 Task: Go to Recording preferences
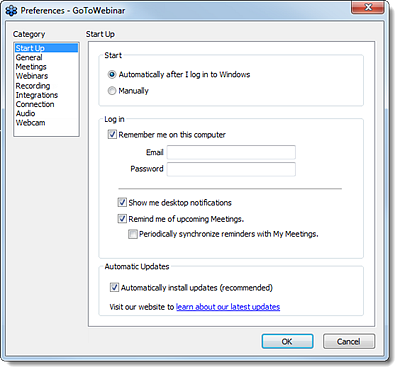click(x=33, y=86)
